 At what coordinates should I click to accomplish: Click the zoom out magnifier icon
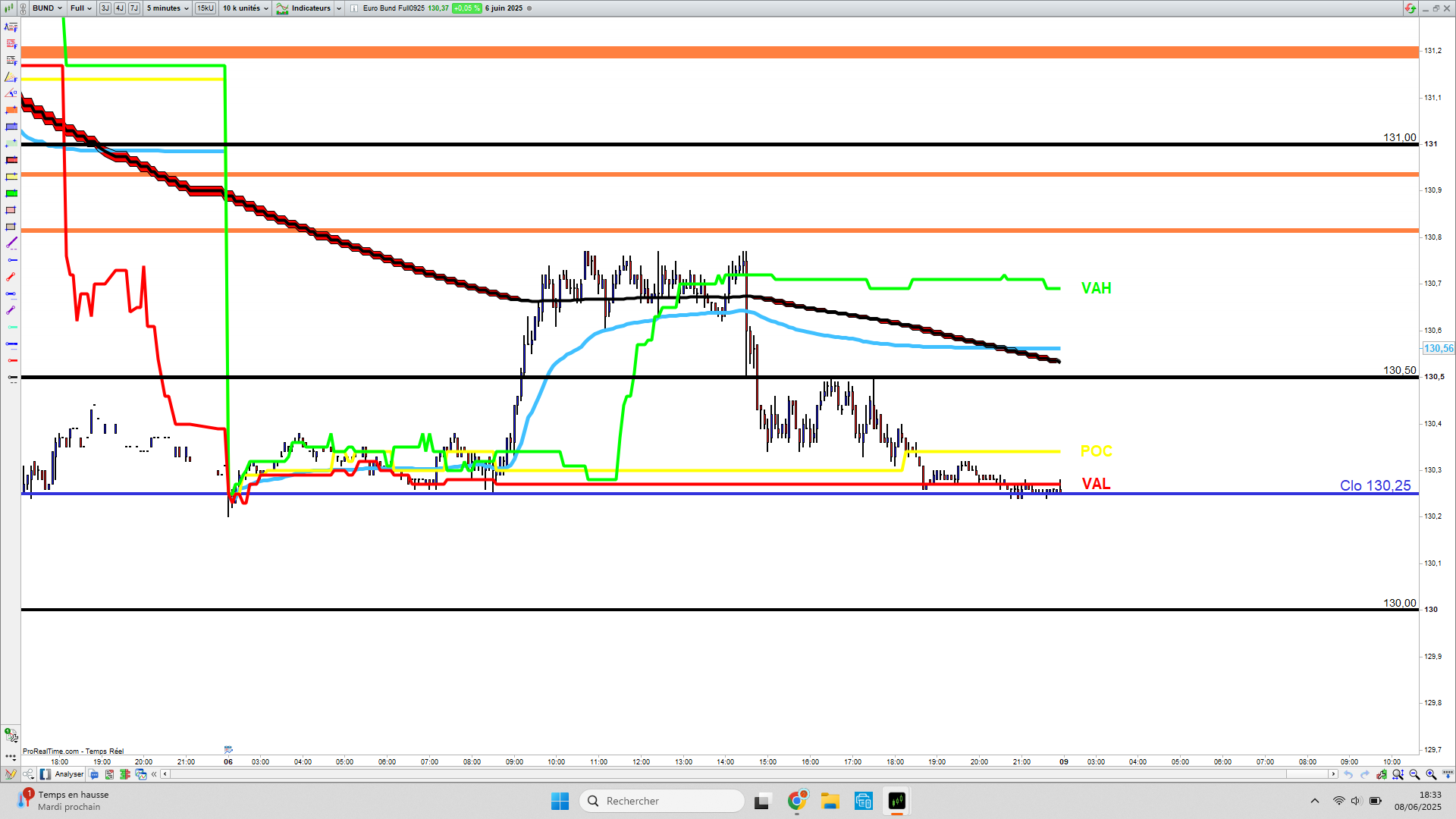(1414, 774)
